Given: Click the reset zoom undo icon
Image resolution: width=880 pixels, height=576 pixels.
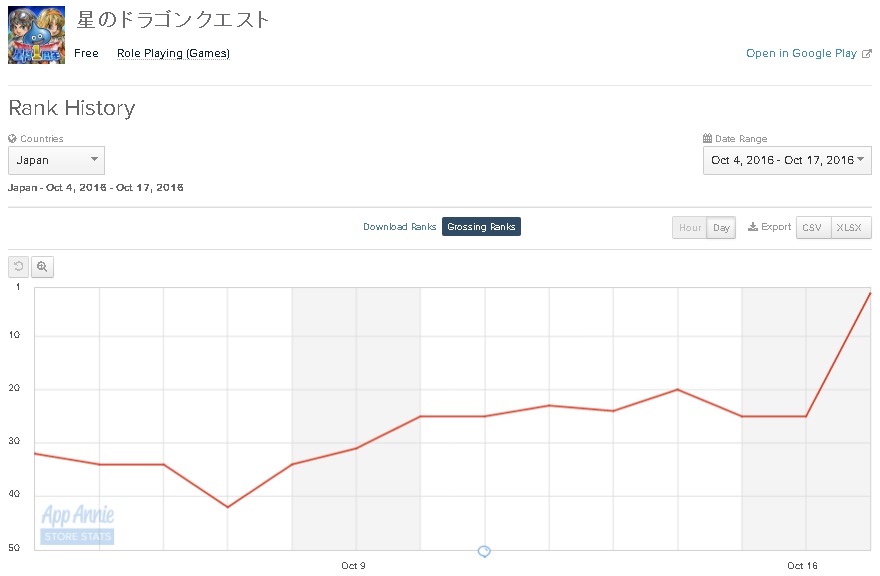Looking at the screenshot, I should [x=19, y=267].
